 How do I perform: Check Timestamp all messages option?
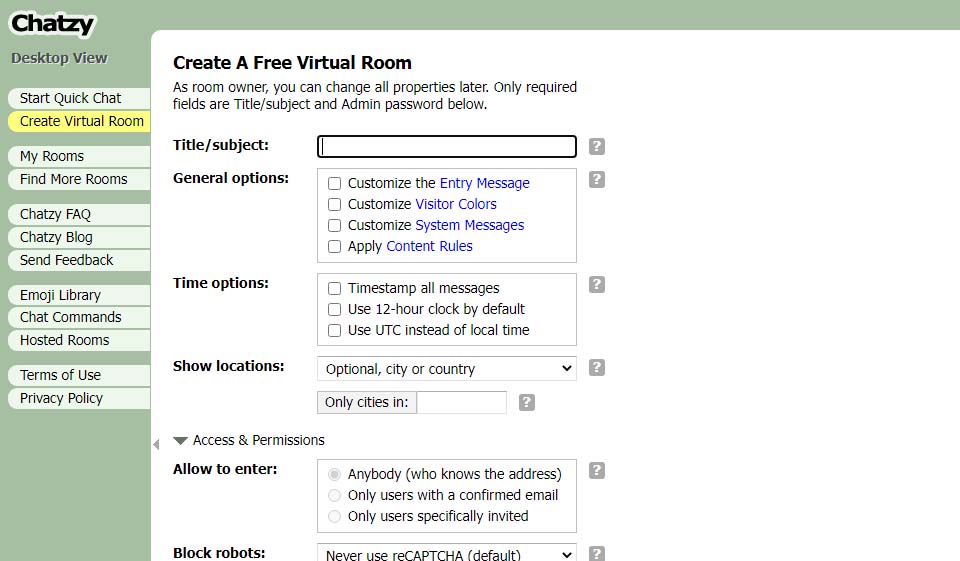(x=335, y=289)
